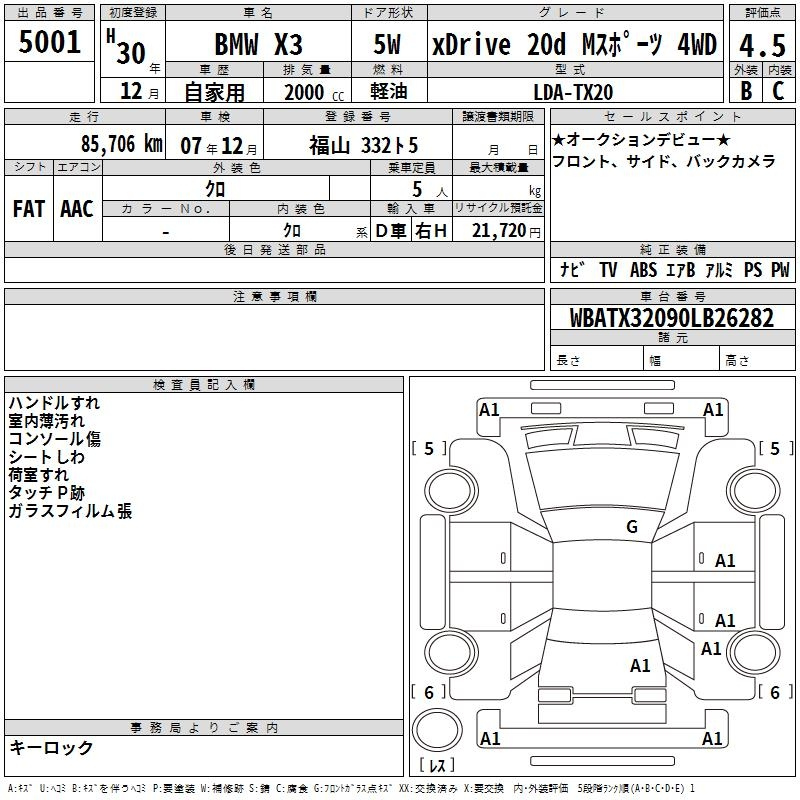Viewport: 800px width, 800px height.
Task: Select the exterior color クロ
Action: [x=215, y=189]
